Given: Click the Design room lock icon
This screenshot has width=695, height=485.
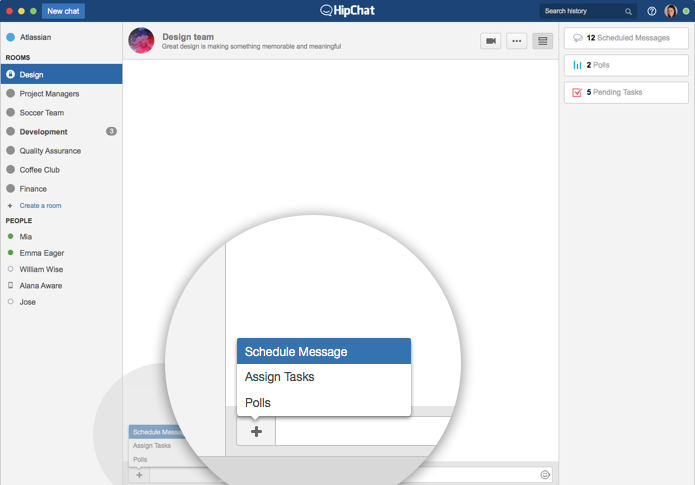Looking at the screenshot, I should [x=11, y=74].
